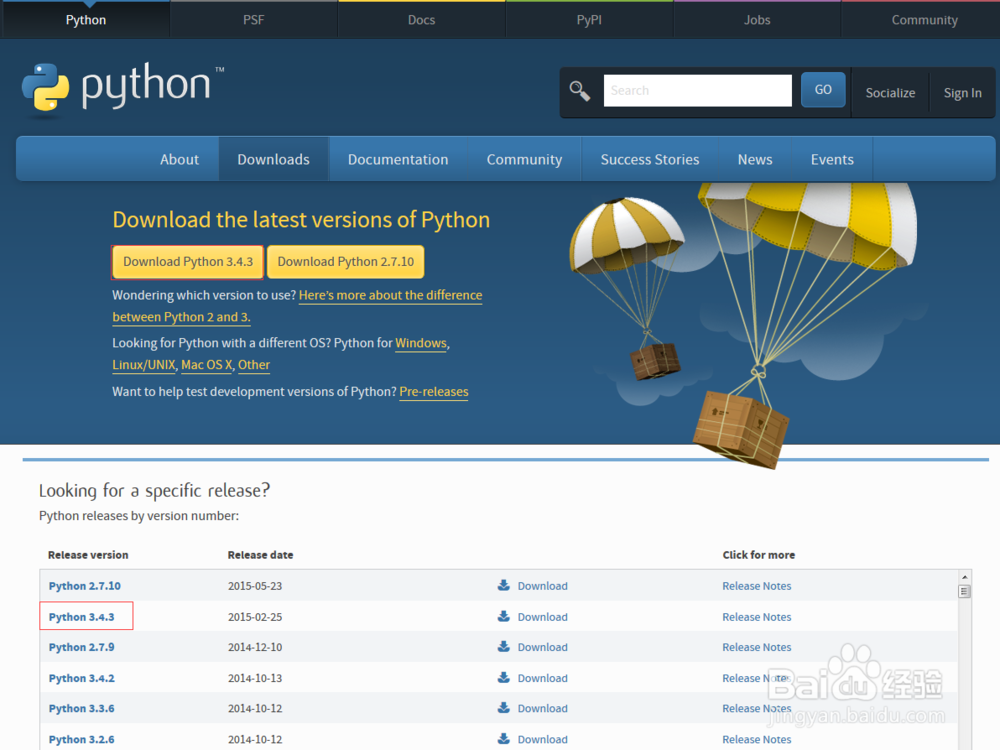1000x750 pixels.
Task: Open the Jobs top site tab
Action: click(757, 20)
